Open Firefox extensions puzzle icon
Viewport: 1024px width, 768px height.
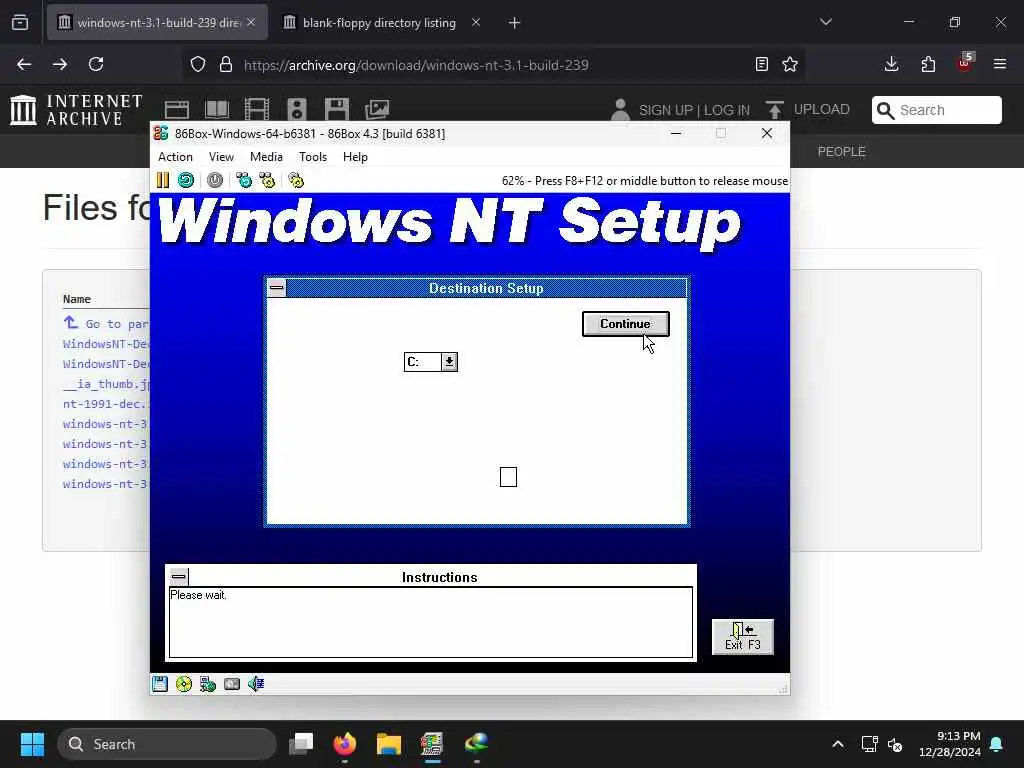(928, 64)
